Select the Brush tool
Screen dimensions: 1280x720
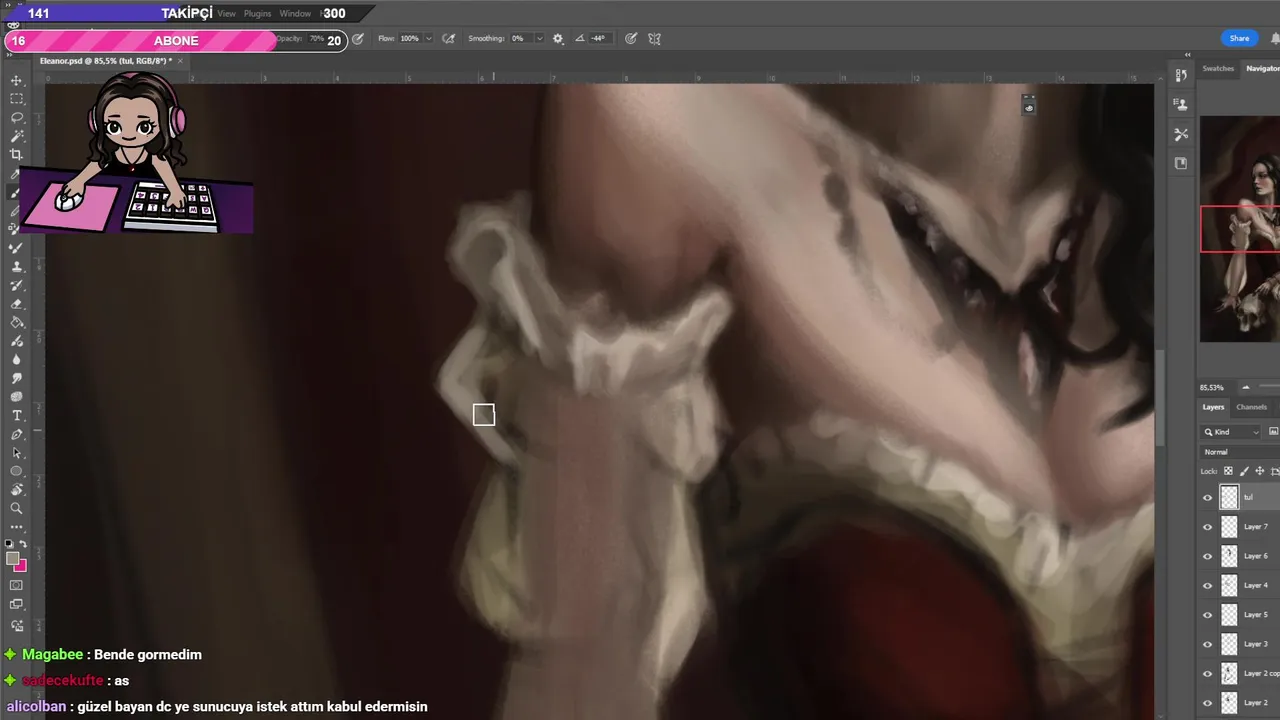click(16, 192)
